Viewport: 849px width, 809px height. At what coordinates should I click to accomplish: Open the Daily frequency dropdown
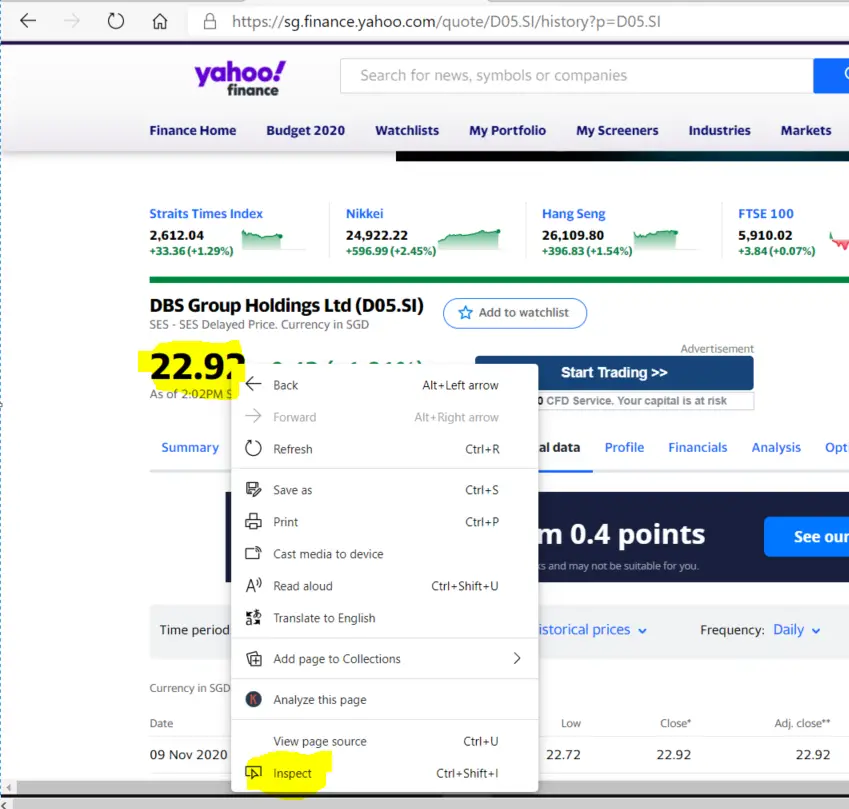click(x=796, y=630)
